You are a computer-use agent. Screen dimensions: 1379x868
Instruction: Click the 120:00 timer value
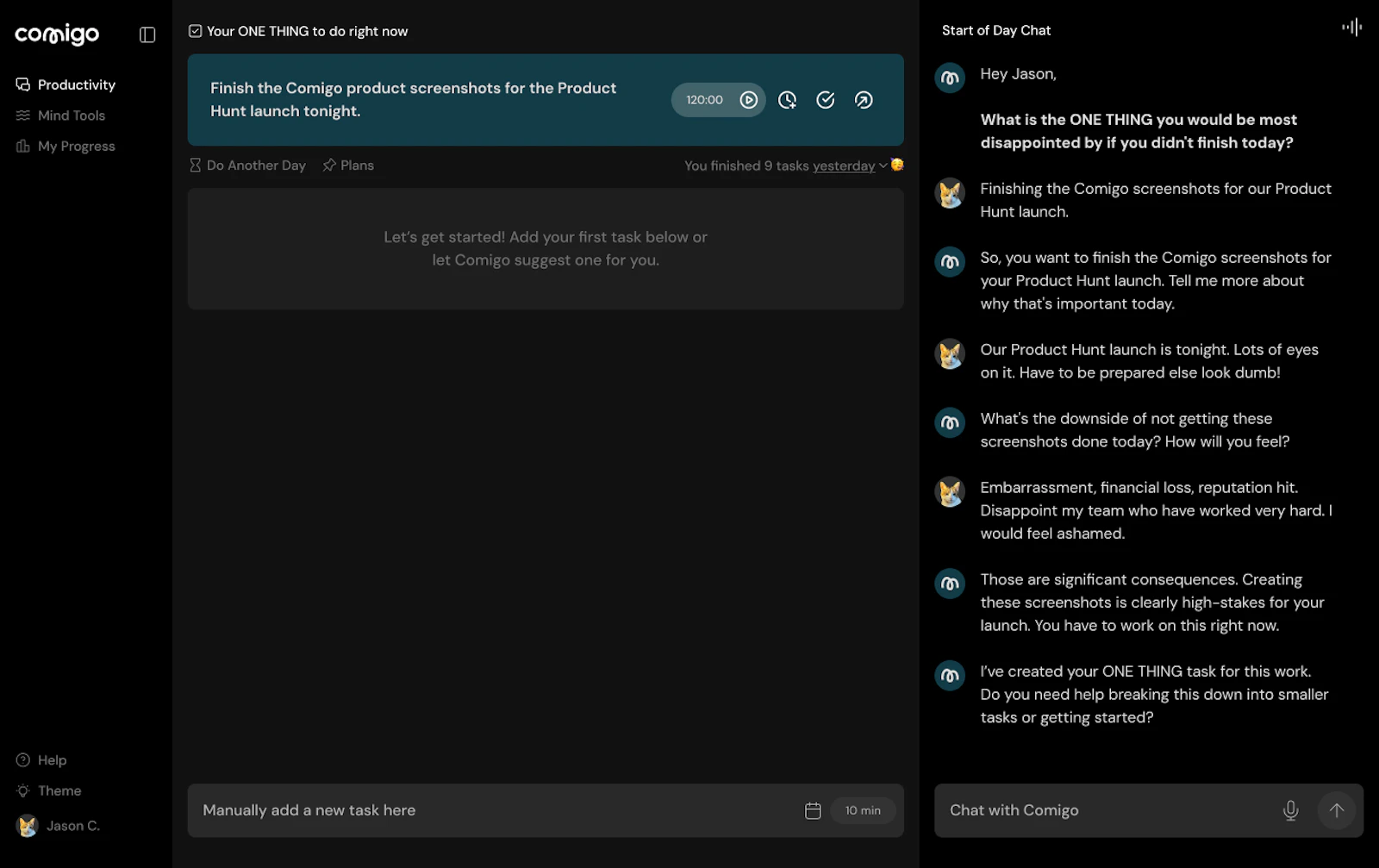[704, 100]
